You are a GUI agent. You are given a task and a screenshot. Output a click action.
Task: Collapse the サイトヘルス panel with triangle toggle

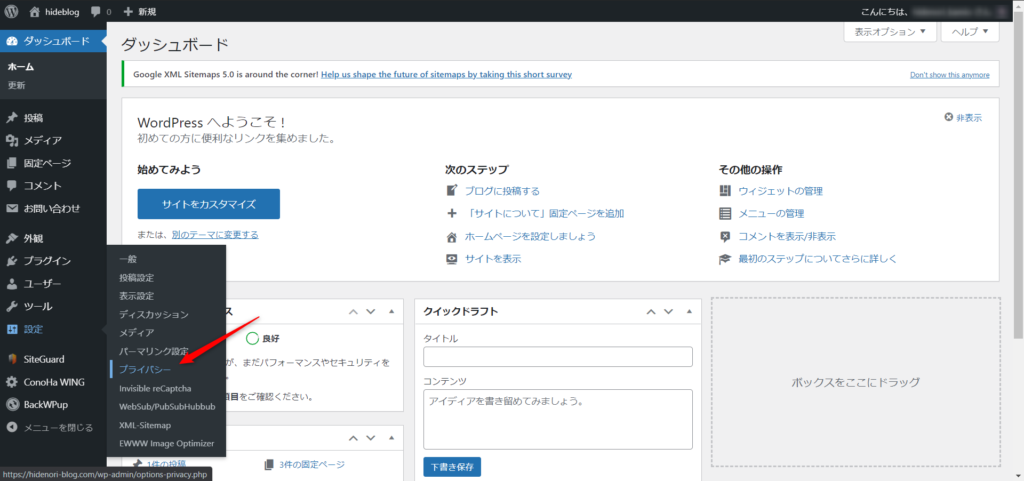391,311
